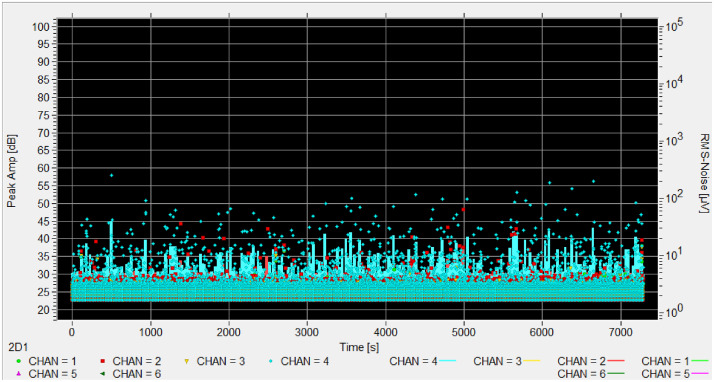Select the dark green CHAN = 6 line legend

pyautogui.click(x=591, y=374)
